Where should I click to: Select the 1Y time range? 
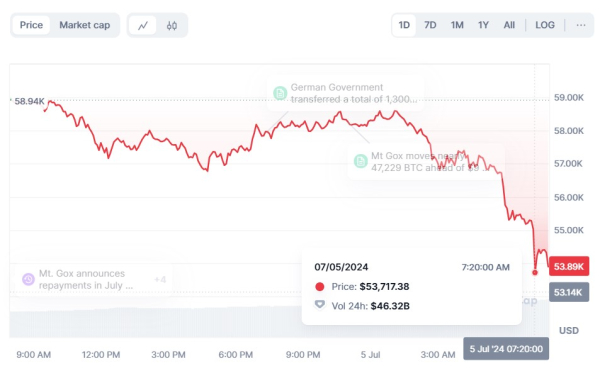[483, 25]
